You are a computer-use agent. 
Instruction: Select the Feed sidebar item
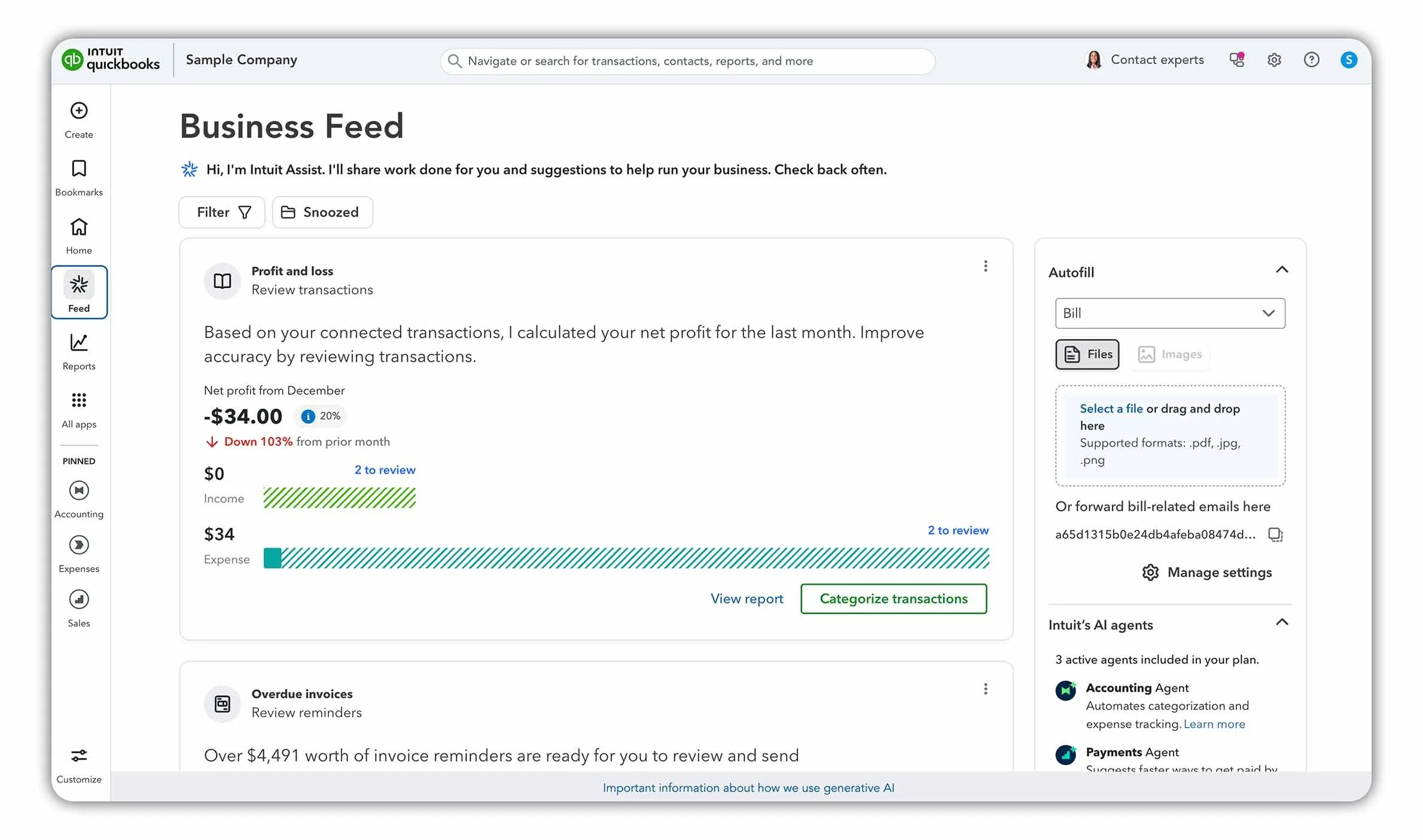[x=79, y=292]
